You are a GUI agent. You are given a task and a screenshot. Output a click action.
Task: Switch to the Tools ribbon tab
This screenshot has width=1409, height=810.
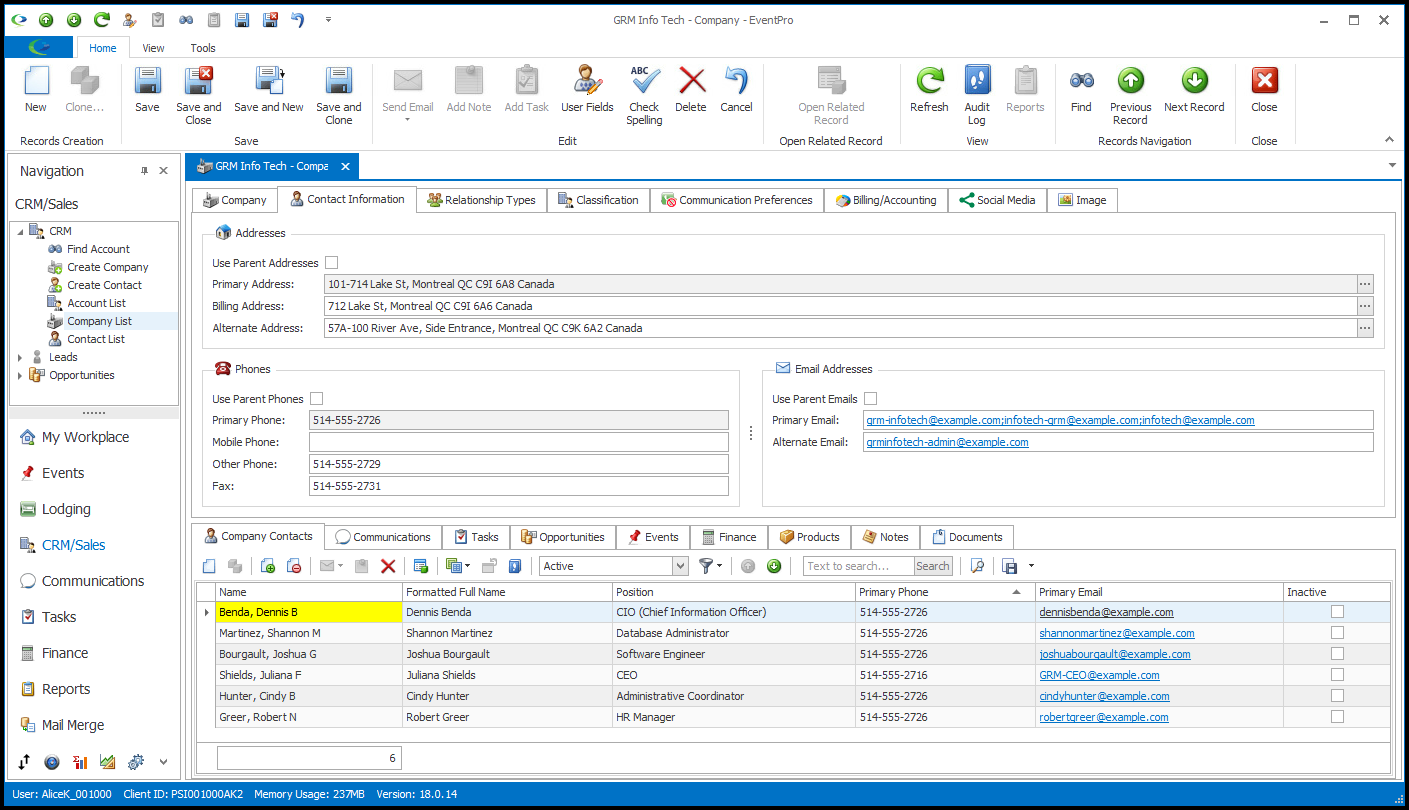[x=203, y=48]
